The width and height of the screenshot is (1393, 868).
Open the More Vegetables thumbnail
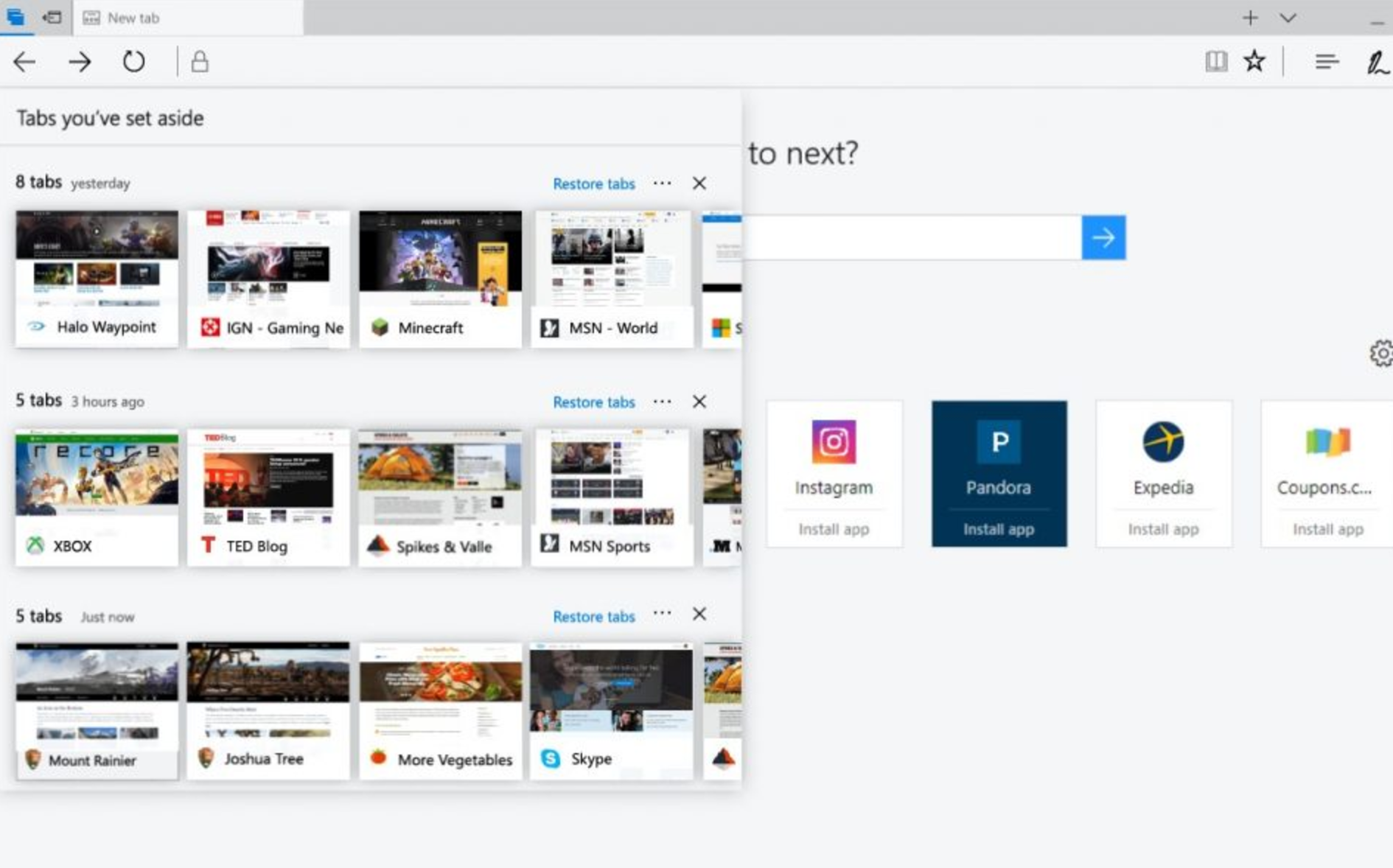click(440, 710)
